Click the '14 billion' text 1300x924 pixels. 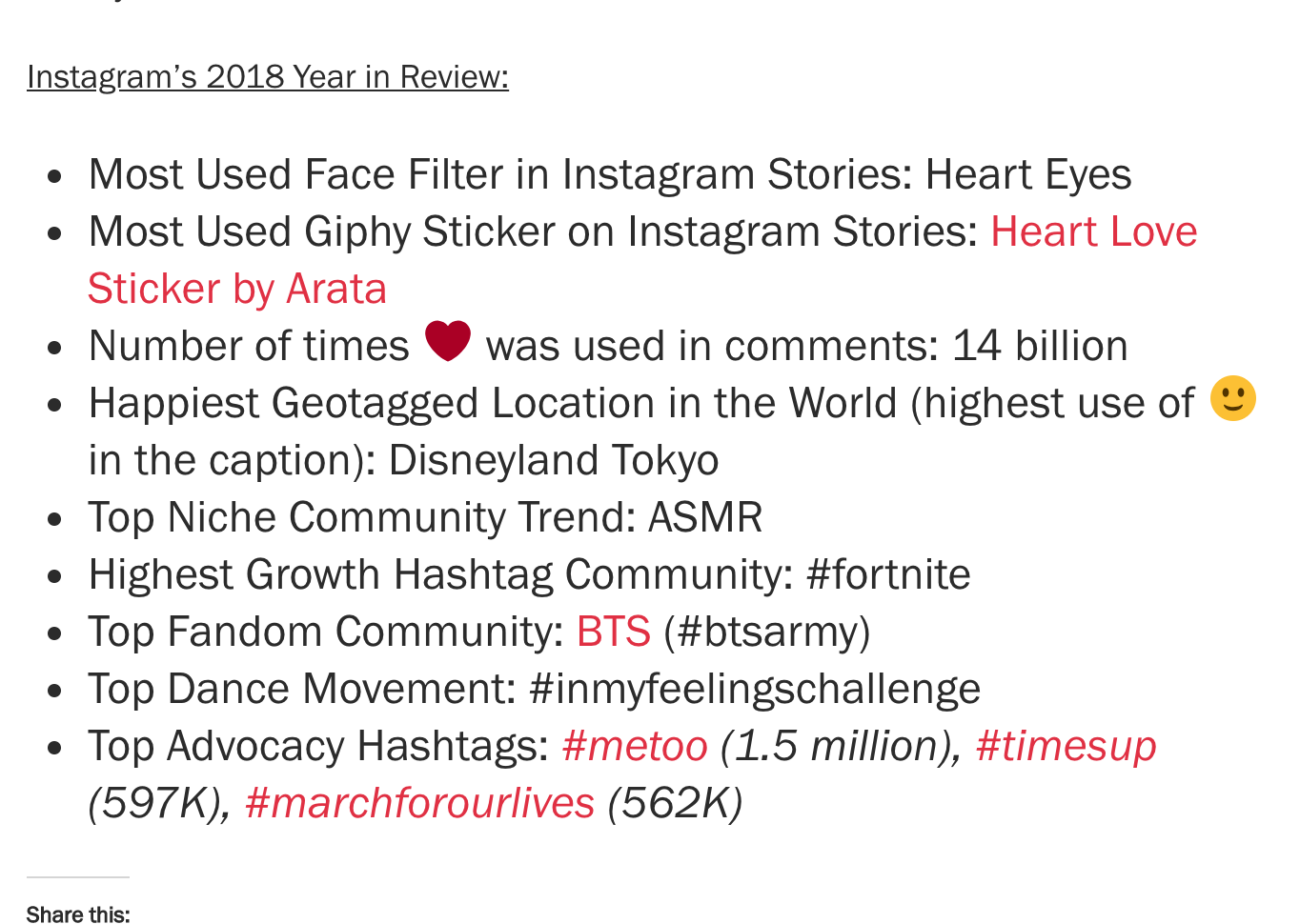pos(1040,346)
